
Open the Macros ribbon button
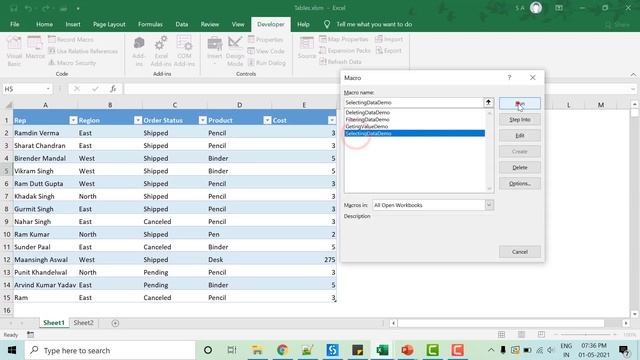35,48
